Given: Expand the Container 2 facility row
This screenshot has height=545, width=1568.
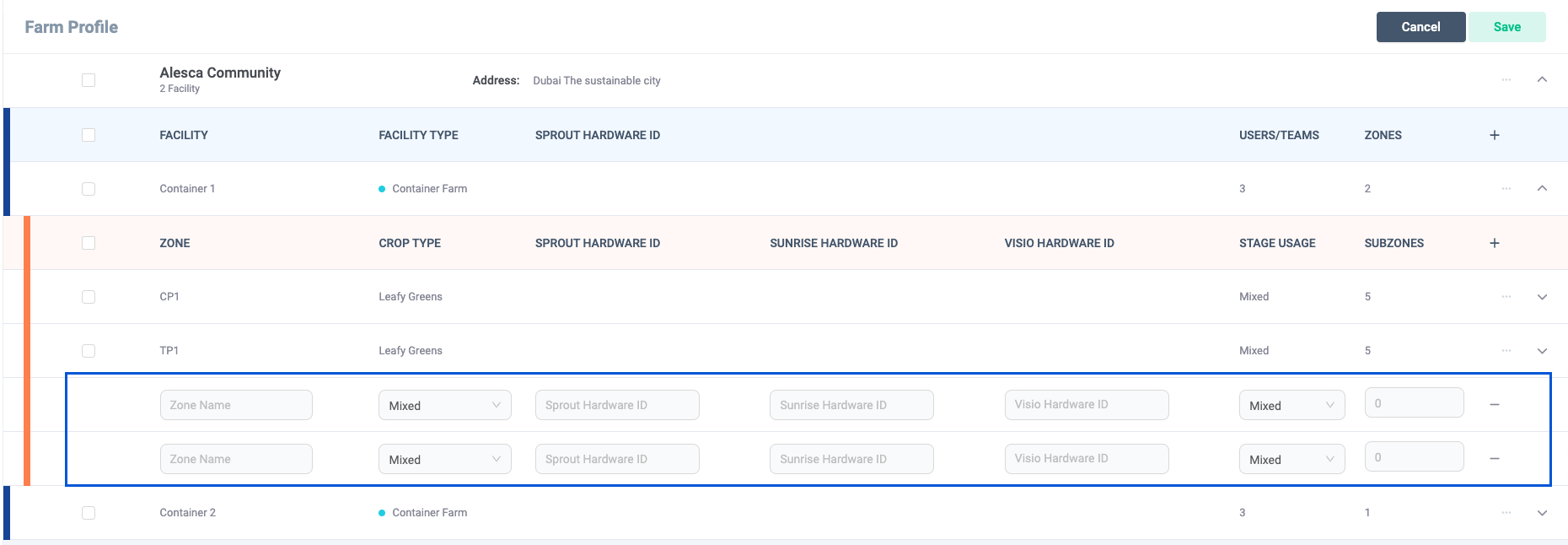Looking at the screenshot, I should pyautogui.click(x=1542, y=513).
